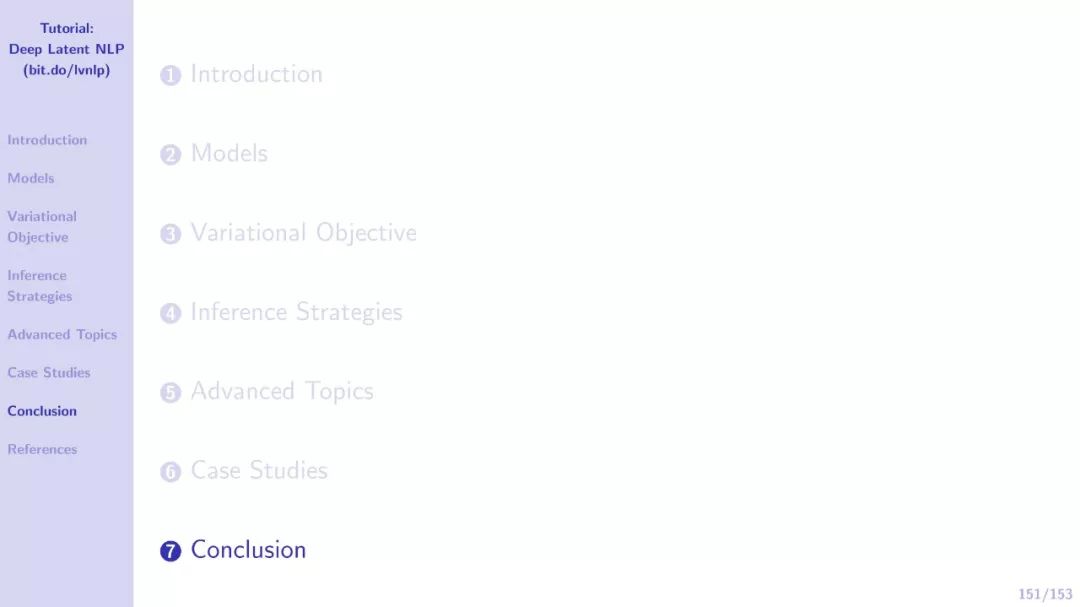Click the number 3 bullet icon

point(170,234)
